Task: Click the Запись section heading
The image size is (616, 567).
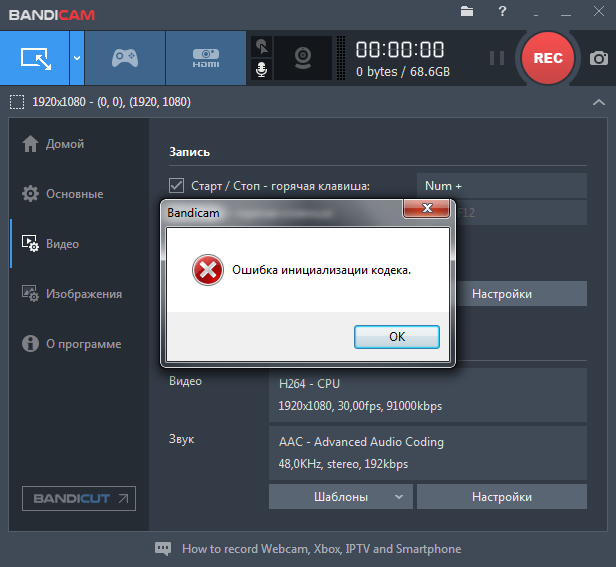Action: point(189,152)
